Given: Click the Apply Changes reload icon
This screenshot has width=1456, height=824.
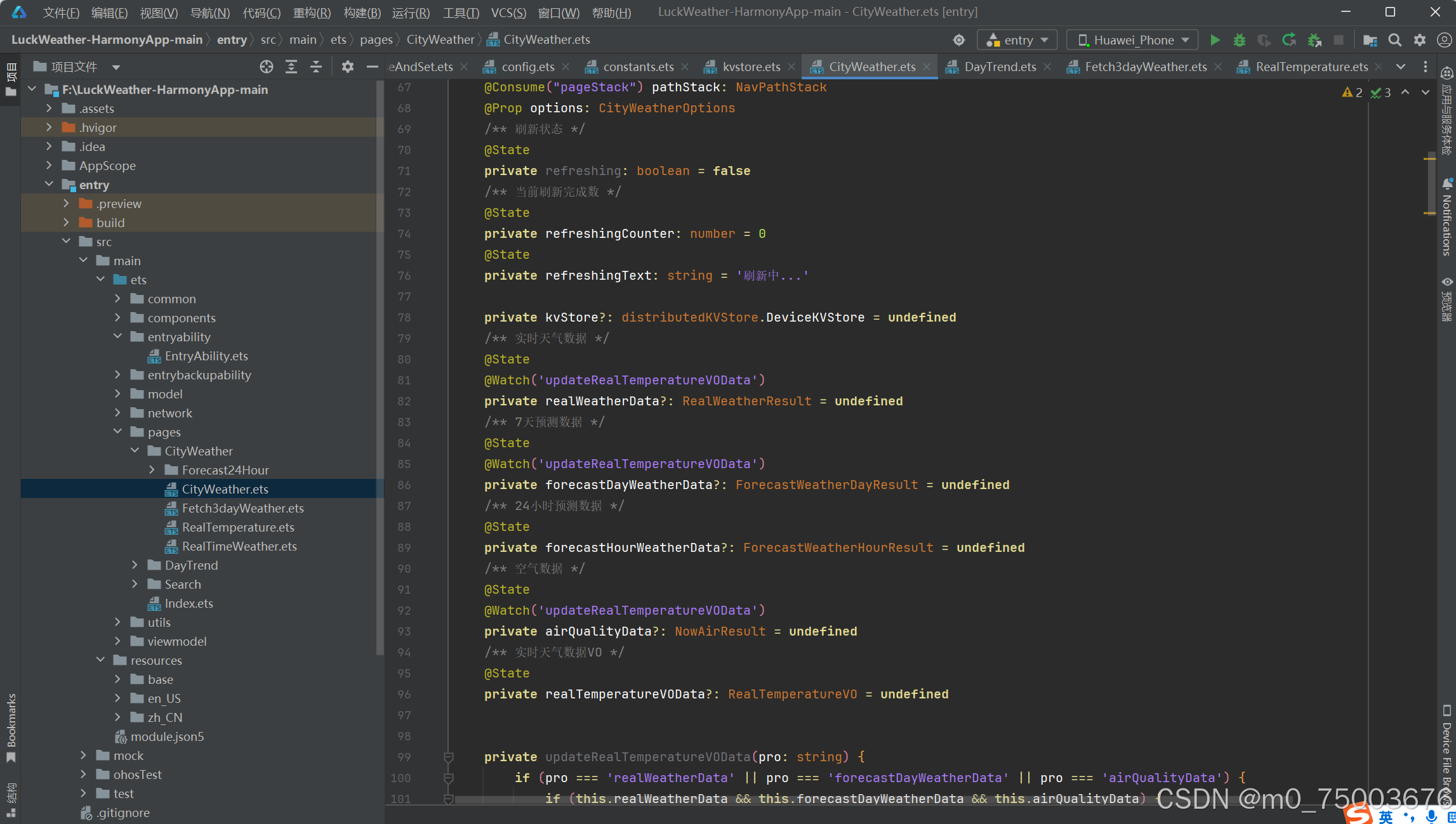Looking at the screenshot, I should 1288,40.
